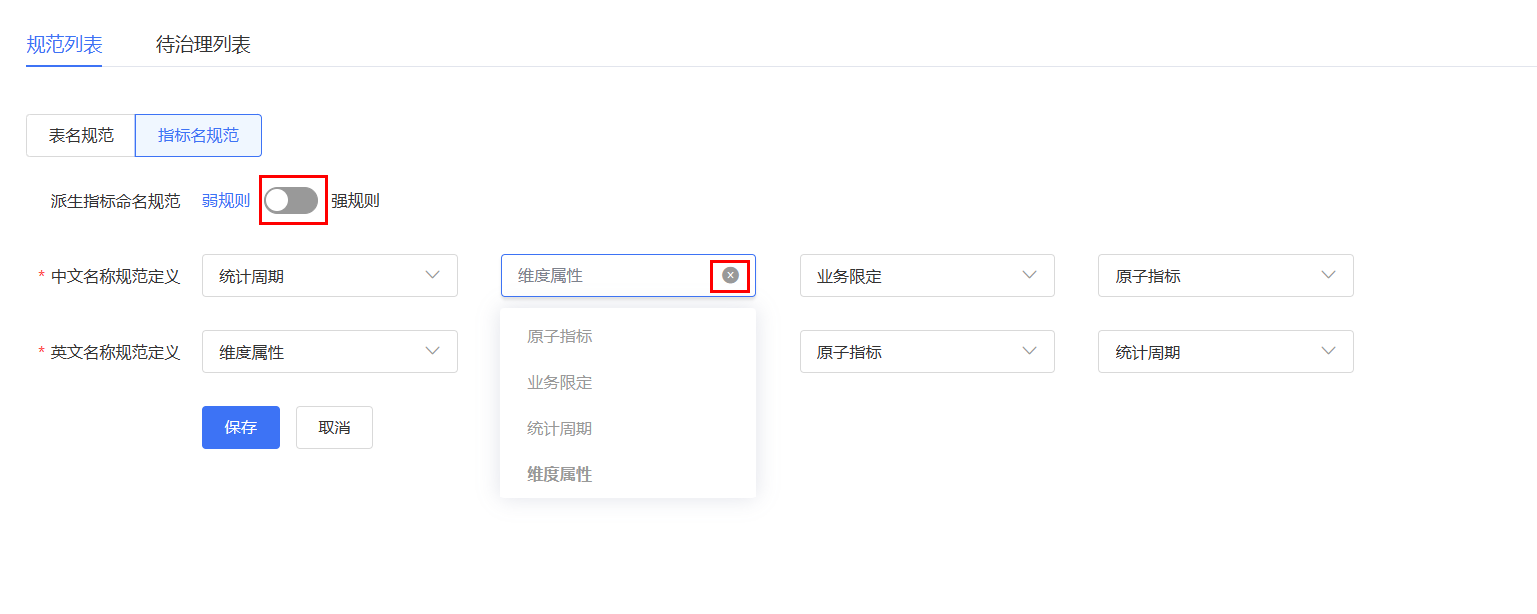Viewport: 1537px width, 614px height.
Task: Save the settings with 保存 button
Action: tap(241, 427)
